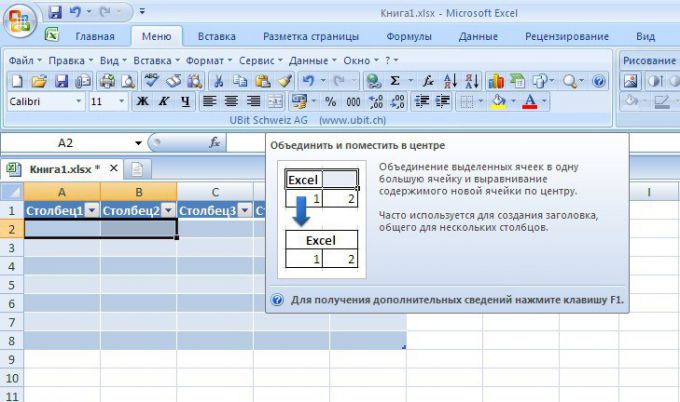Open the Столбец2 filter dropdown
Image resolution: width=680 pixels, height=402 pixels.
168,211
